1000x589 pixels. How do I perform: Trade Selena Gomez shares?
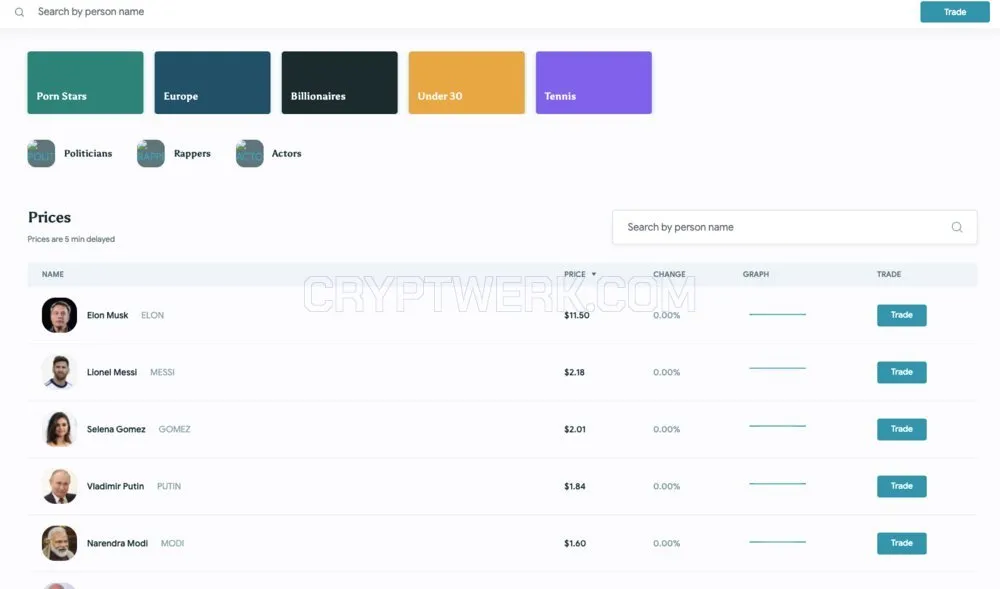(x=902, y=429)
